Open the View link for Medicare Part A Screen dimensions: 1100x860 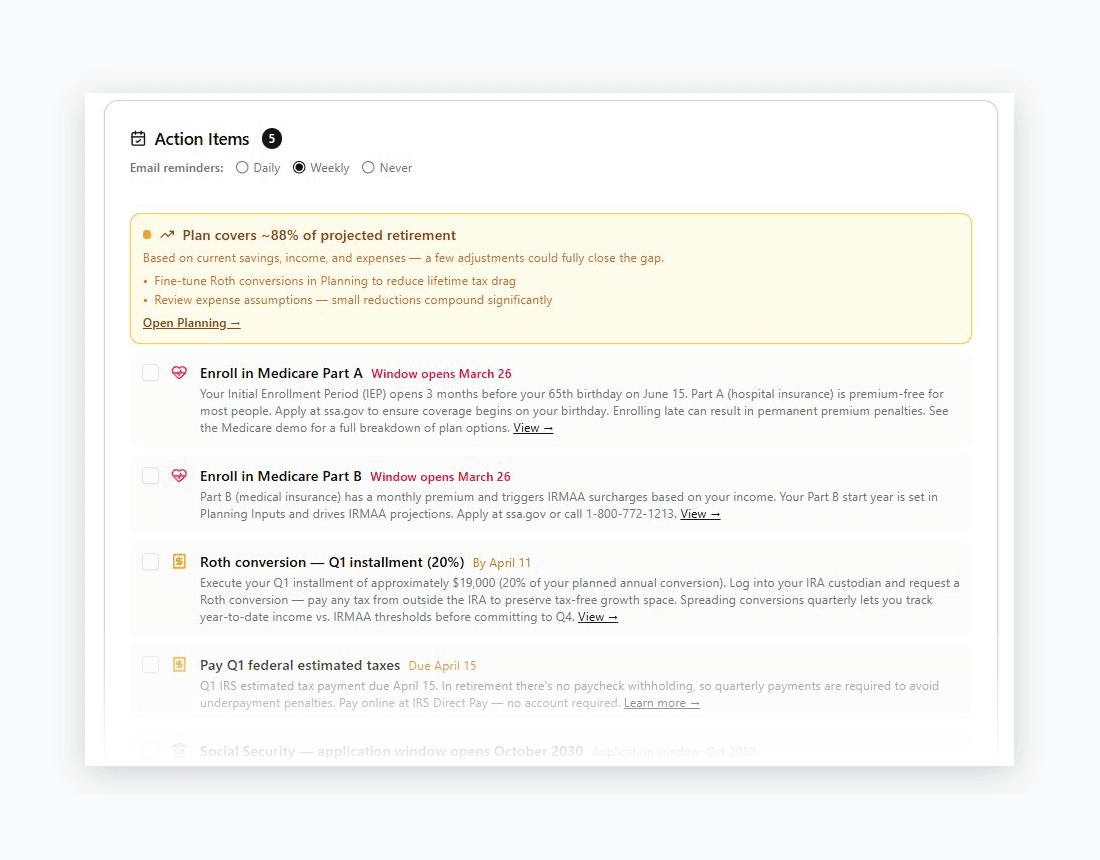532,427
